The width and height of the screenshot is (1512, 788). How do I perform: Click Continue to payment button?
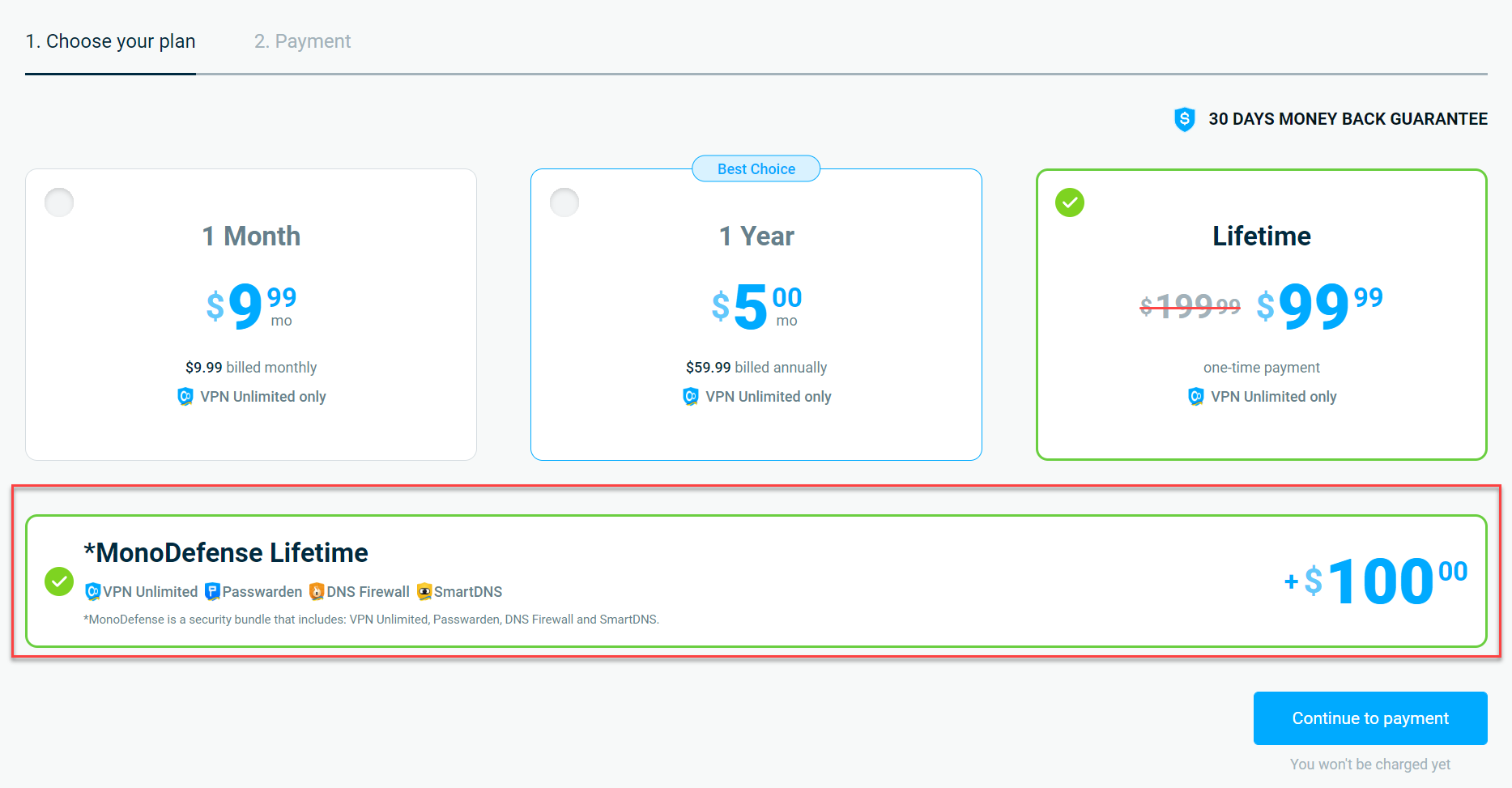1370,718
